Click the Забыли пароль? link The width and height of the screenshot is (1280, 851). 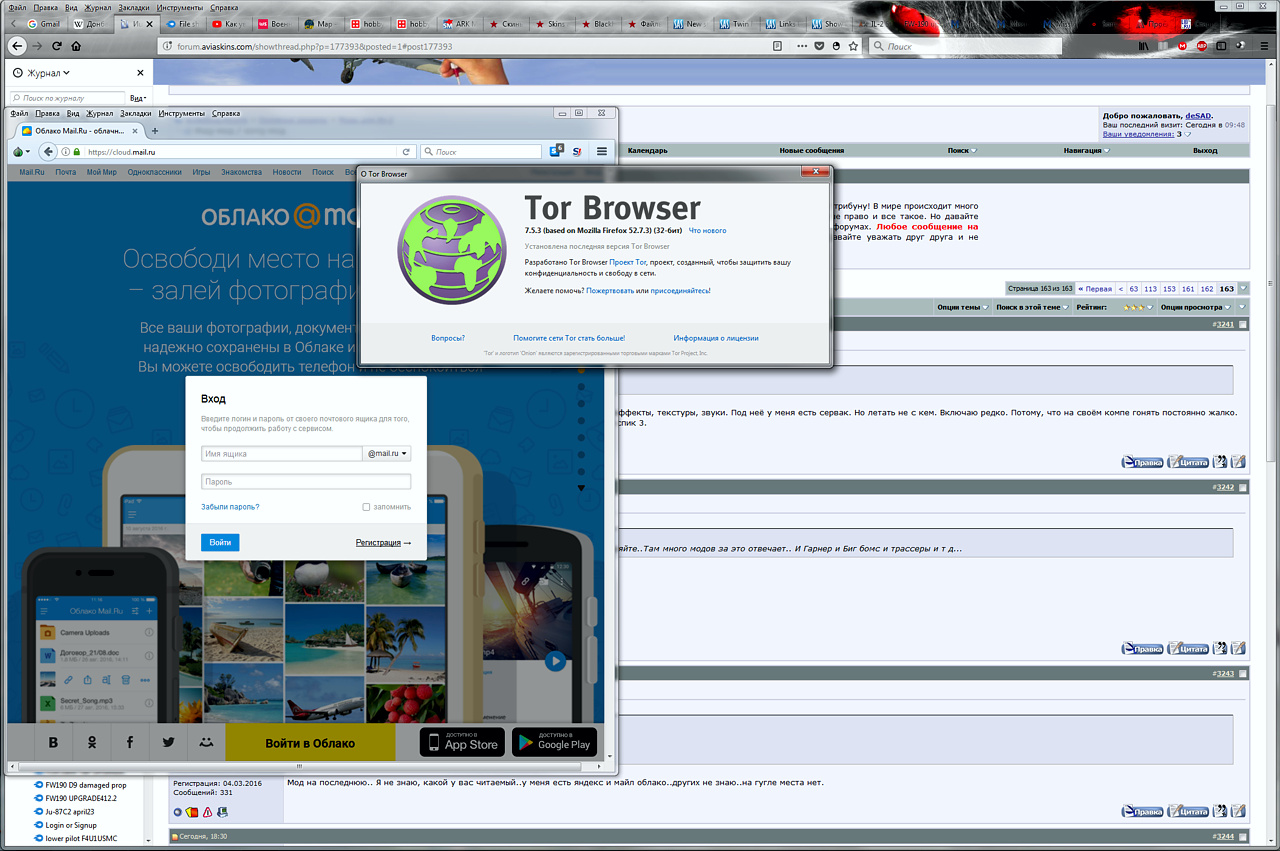[230, 507]
